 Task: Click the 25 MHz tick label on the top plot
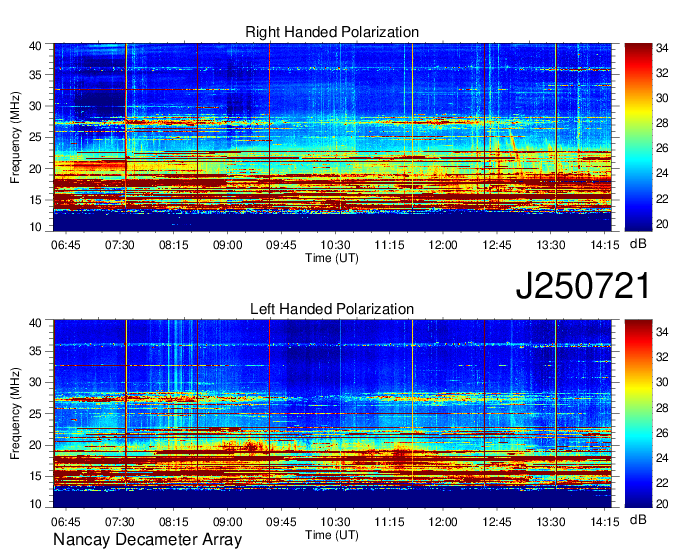pos(36,137)
